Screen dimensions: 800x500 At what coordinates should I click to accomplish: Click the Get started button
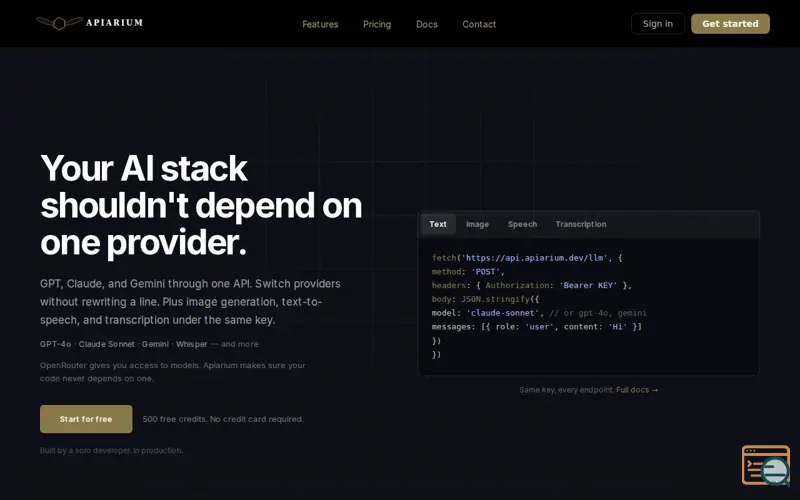(730, 23)
